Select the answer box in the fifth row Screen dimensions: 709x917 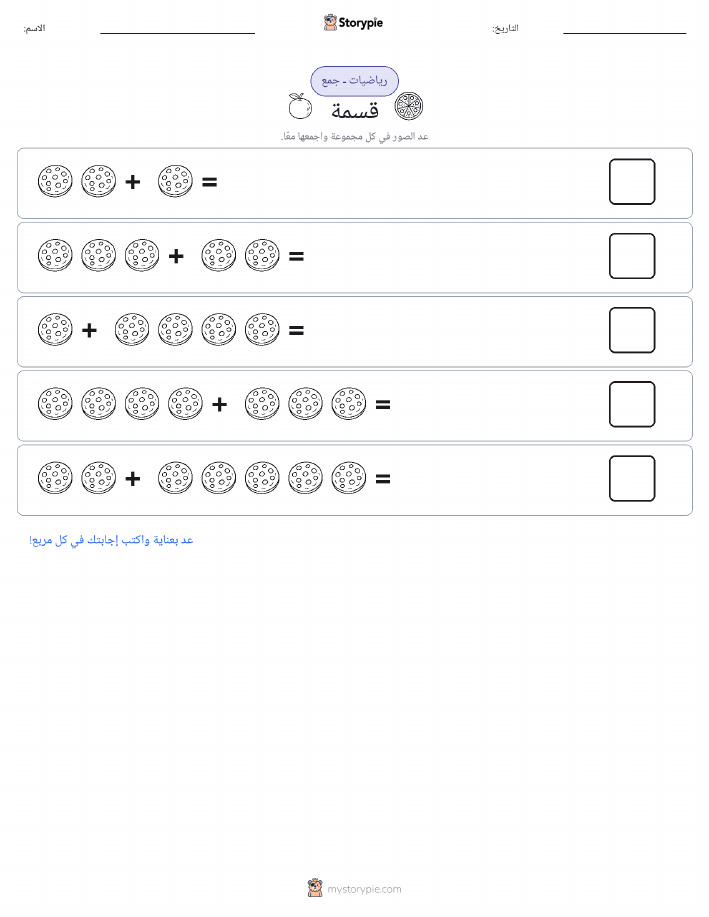(x=632, y=478)
